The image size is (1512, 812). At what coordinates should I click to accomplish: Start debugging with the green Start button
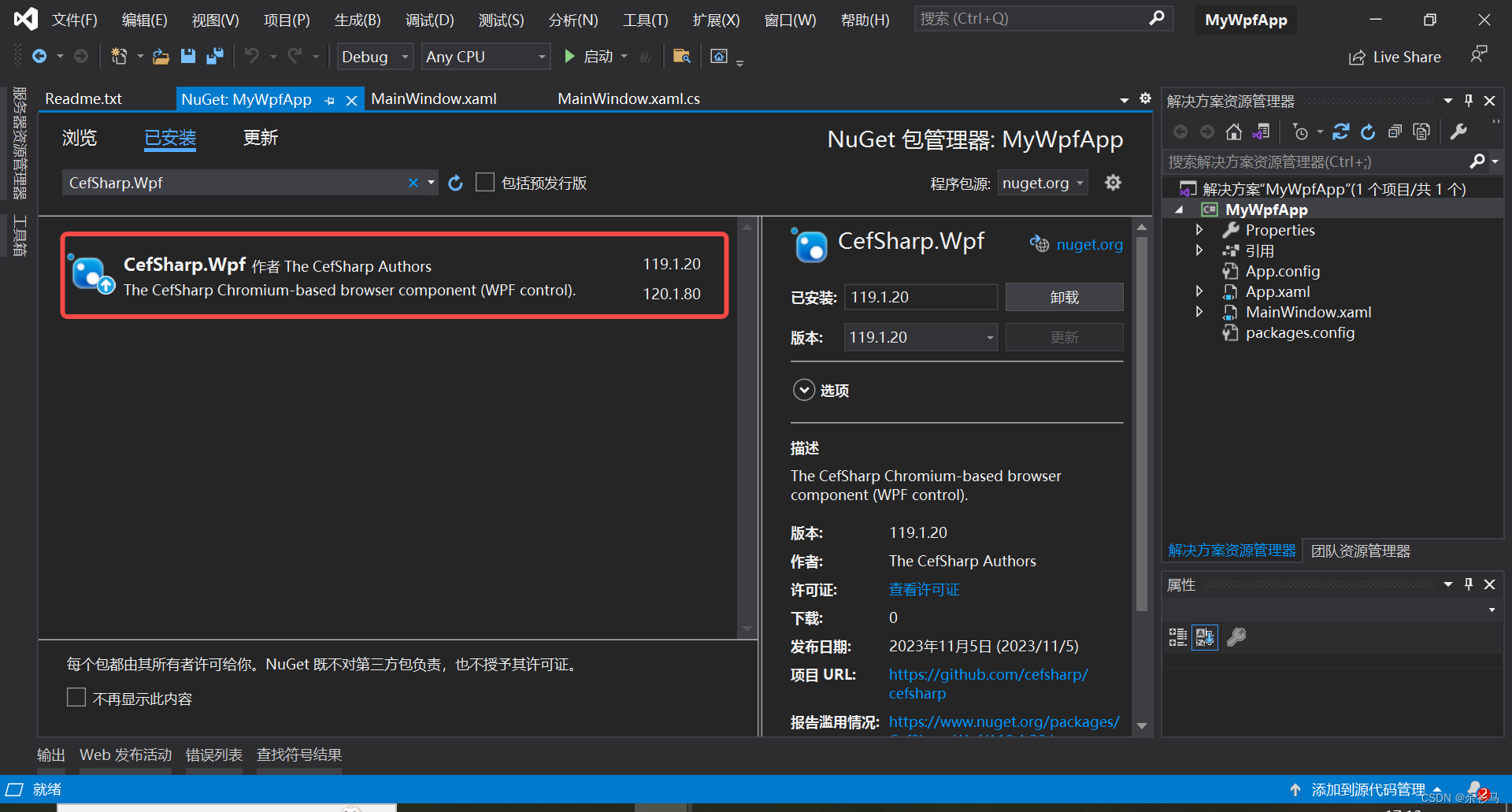[x=569, y=56]
